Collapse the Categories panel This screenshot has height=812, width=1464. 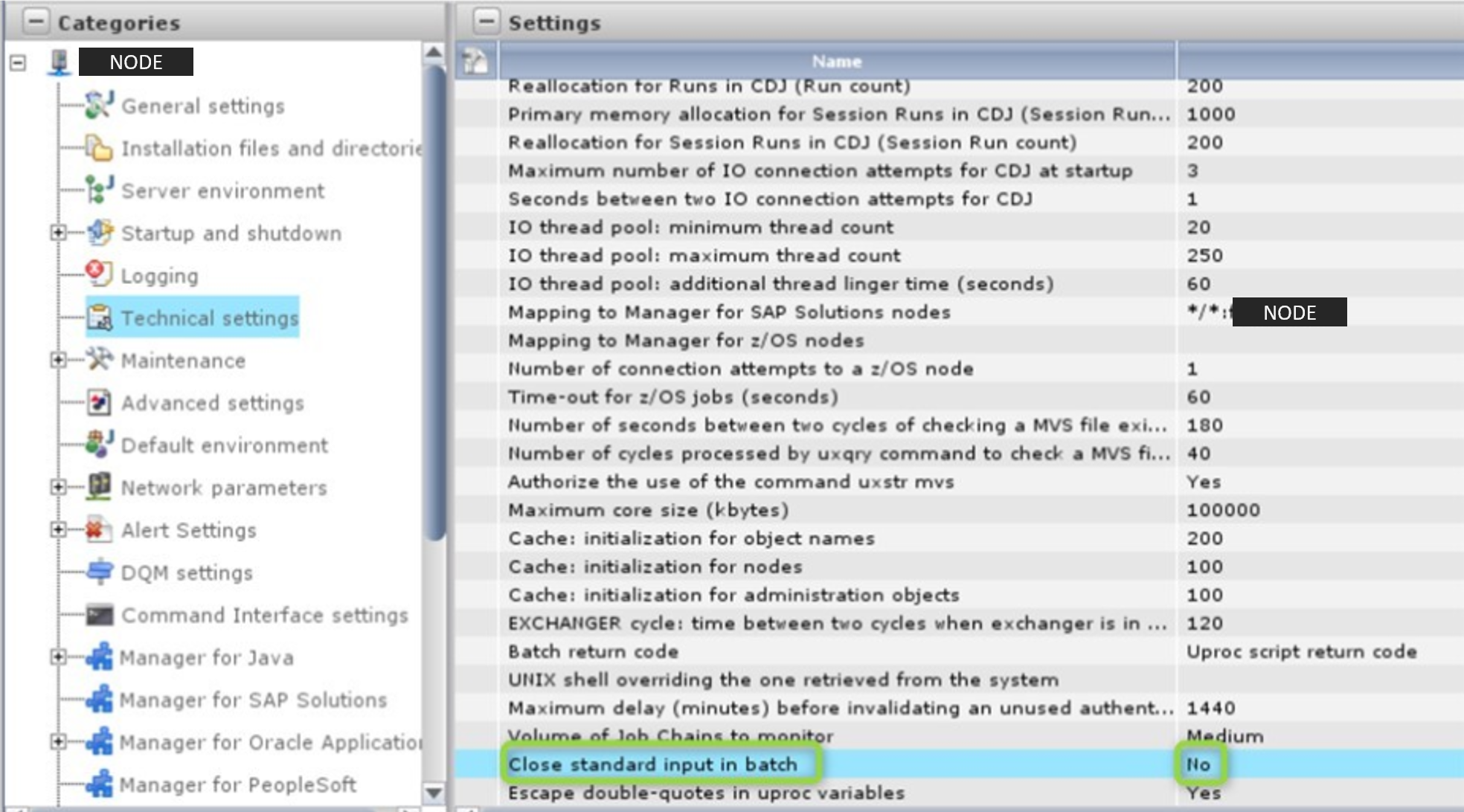tap(36, 22)
